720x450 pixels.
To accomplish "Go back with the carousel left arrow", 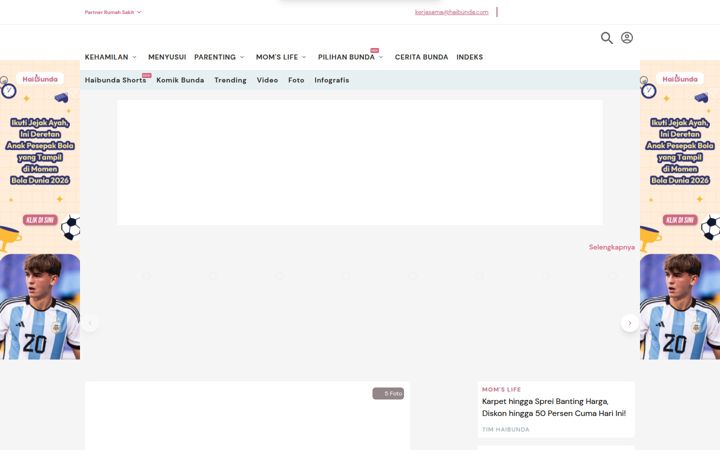I will tap(90, 323).
